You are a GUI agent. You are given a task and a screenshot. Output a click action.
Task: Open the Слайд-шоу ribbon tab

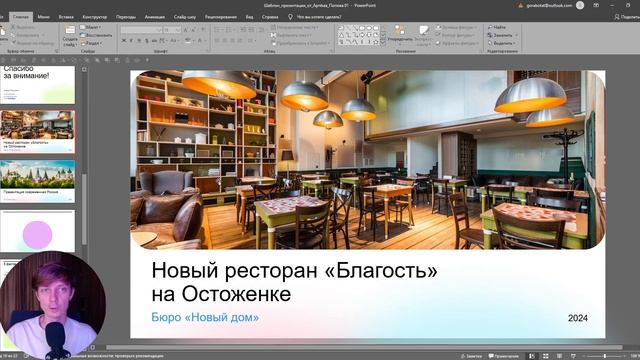pyautogui.click(x=184, y=17)
